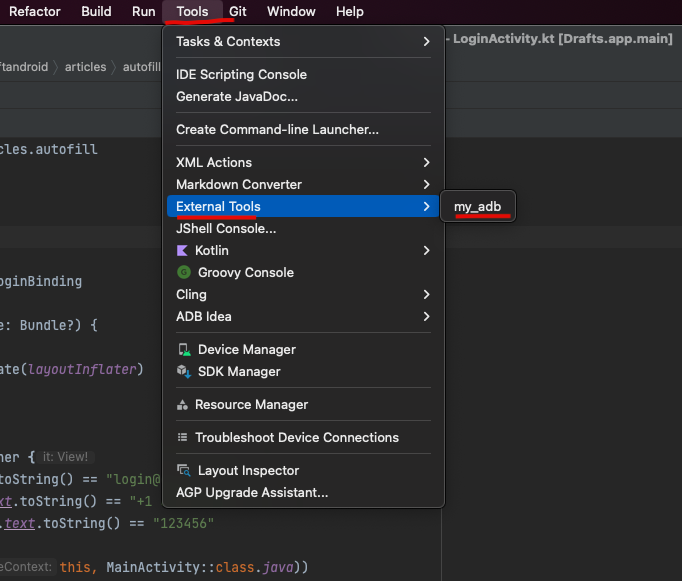682x581 pixels.
Task: Open the Git menu
Action: click(x=238, y=11)
